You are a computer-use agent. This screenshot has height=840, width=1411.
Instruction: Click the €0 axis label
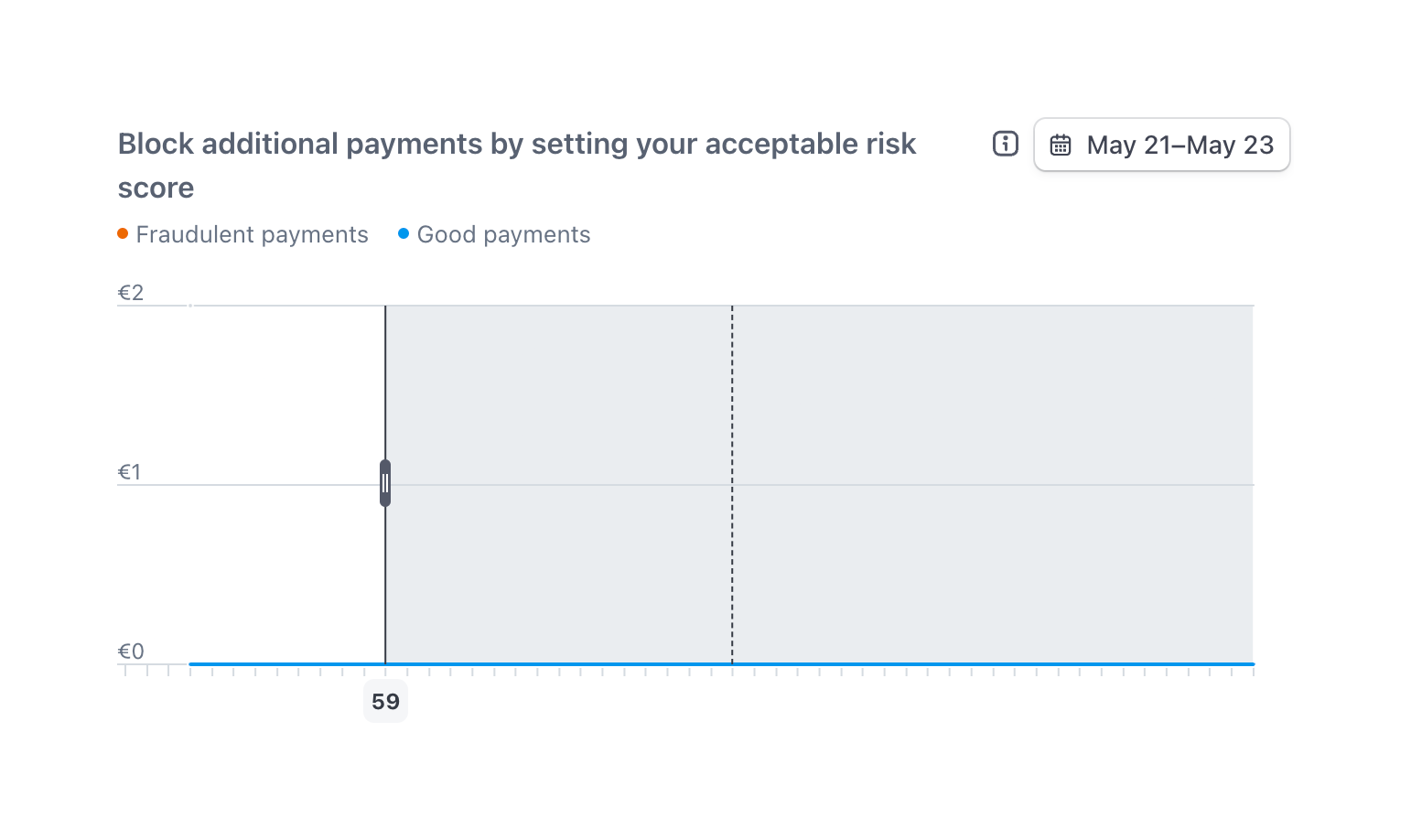pyautogui.click(x=131, y=652)
